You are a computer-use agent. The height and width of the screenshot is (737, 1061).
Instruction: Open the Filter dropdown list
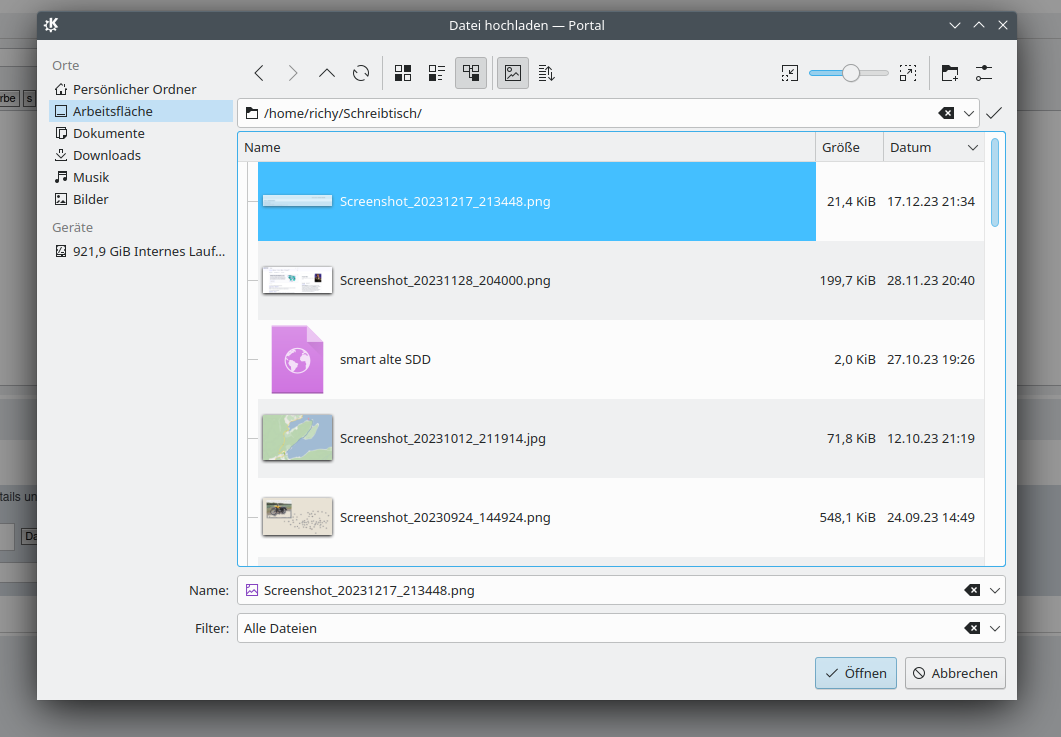point(994,629)
